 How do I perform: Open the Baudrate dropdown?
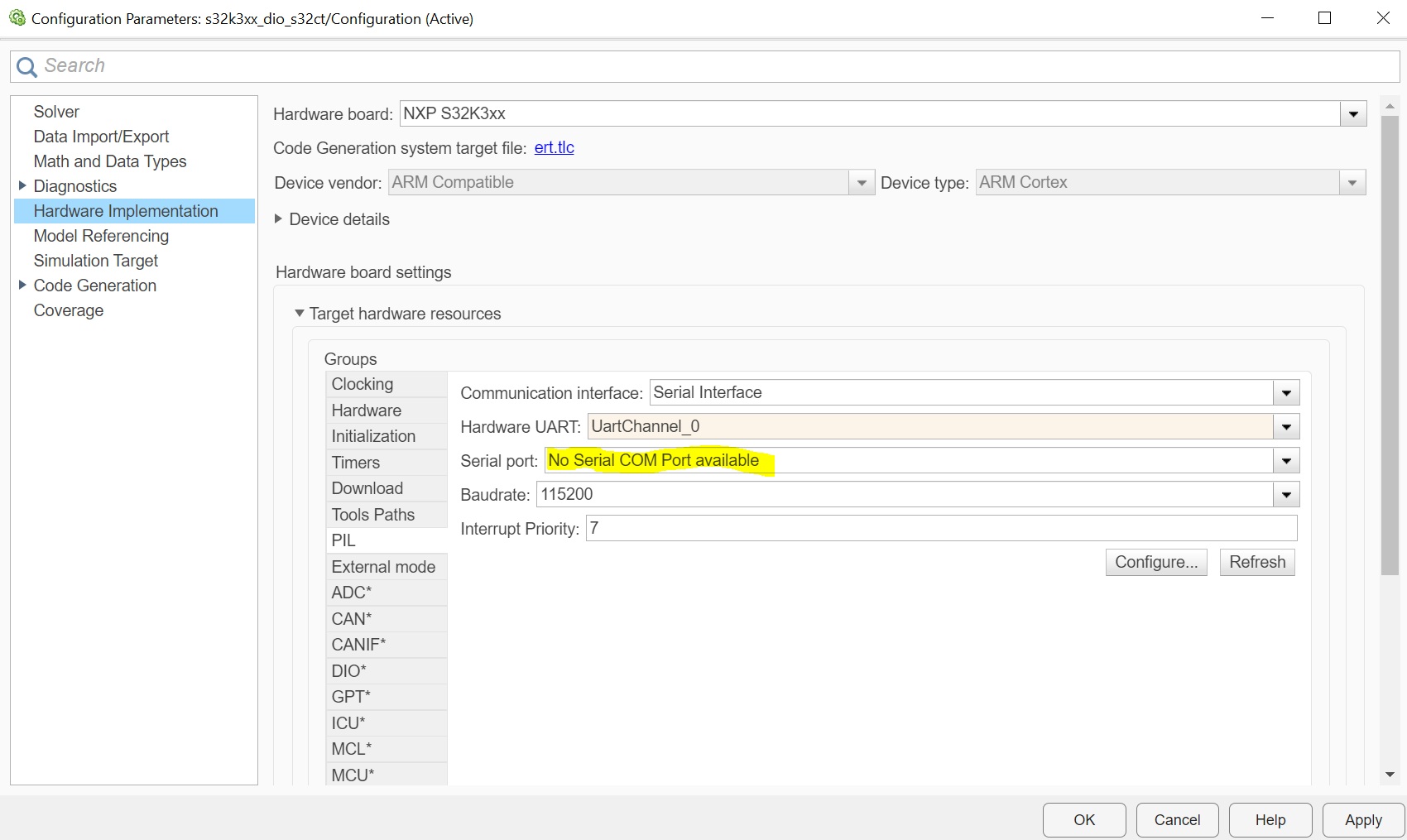1285,494
